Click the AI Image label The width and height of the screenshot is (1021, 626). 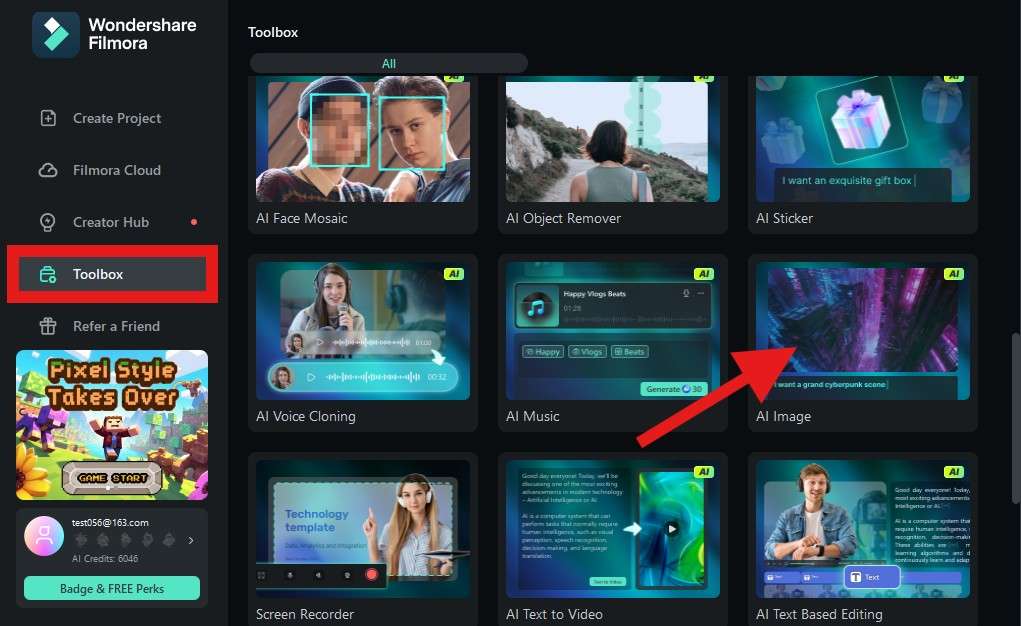[x=783, y=416]
